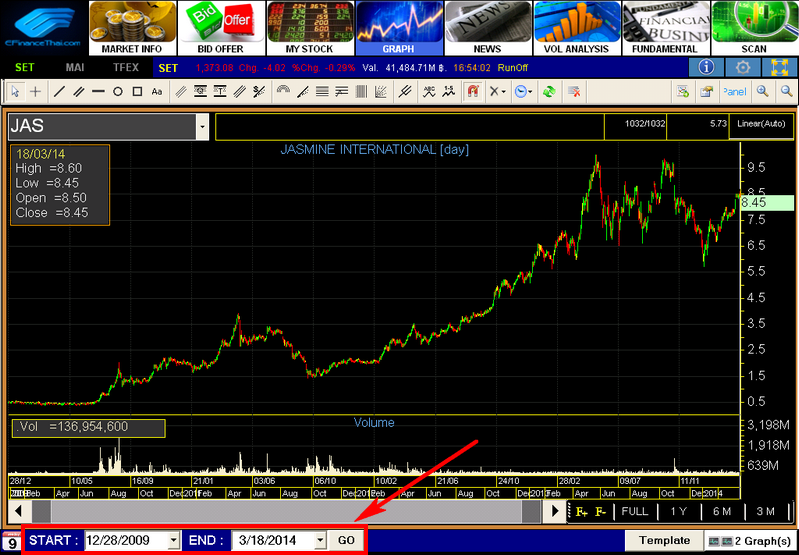799x555 pixels.
Task: Select the horizontal line tool
Action: tap(98, 92)
